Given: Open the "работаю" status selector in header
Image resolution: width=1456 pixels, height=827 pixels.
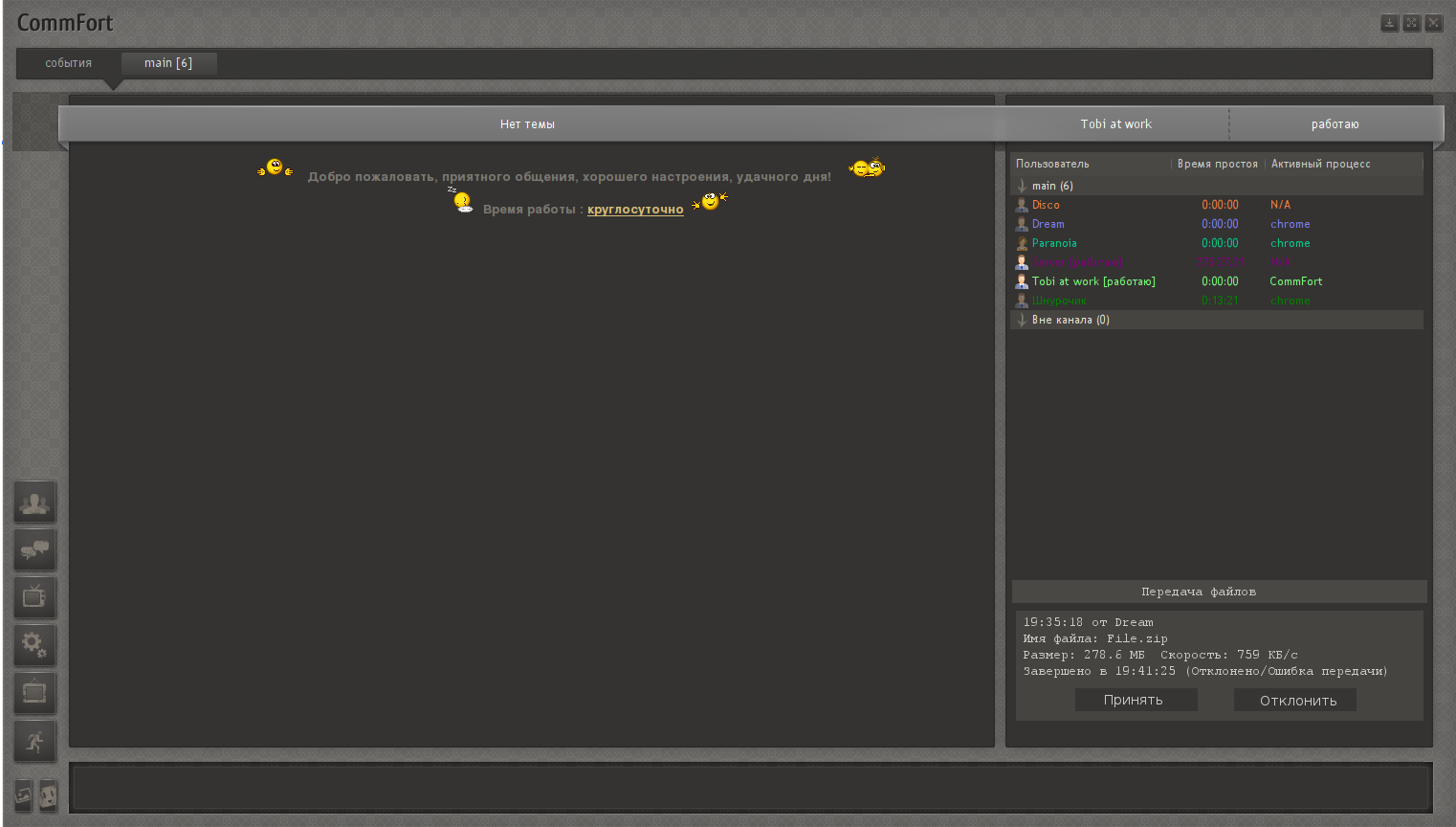Looking at the screenshot, I should (1335, 124).
